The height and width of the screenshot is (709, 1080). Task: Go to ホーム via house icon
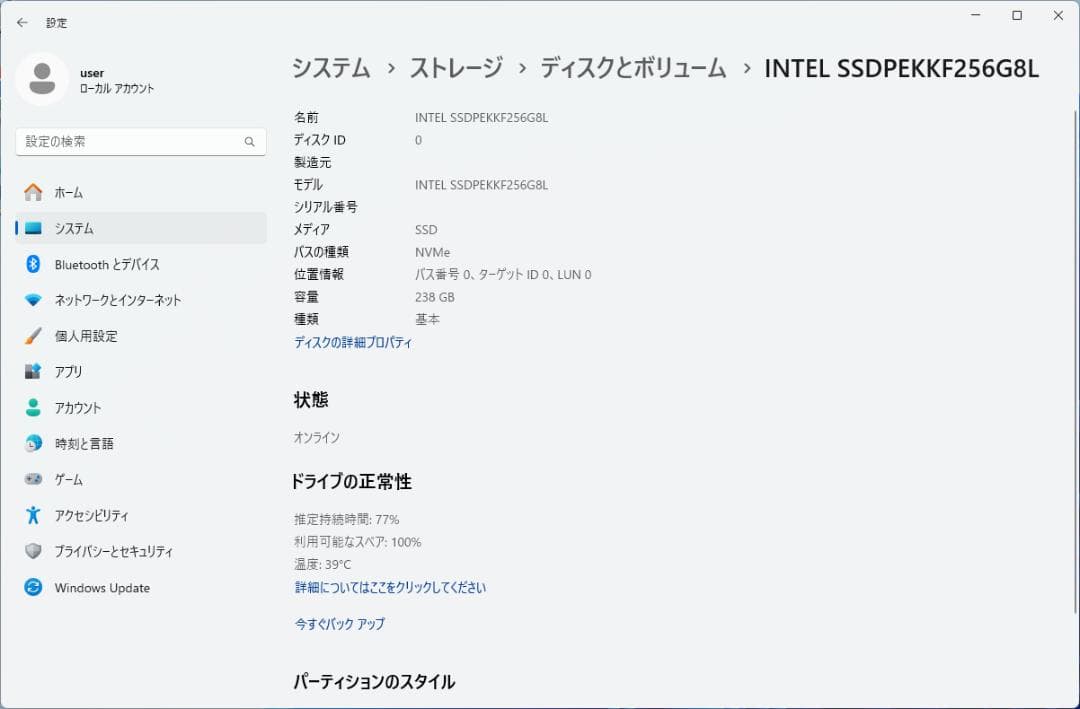click(31, 192)
